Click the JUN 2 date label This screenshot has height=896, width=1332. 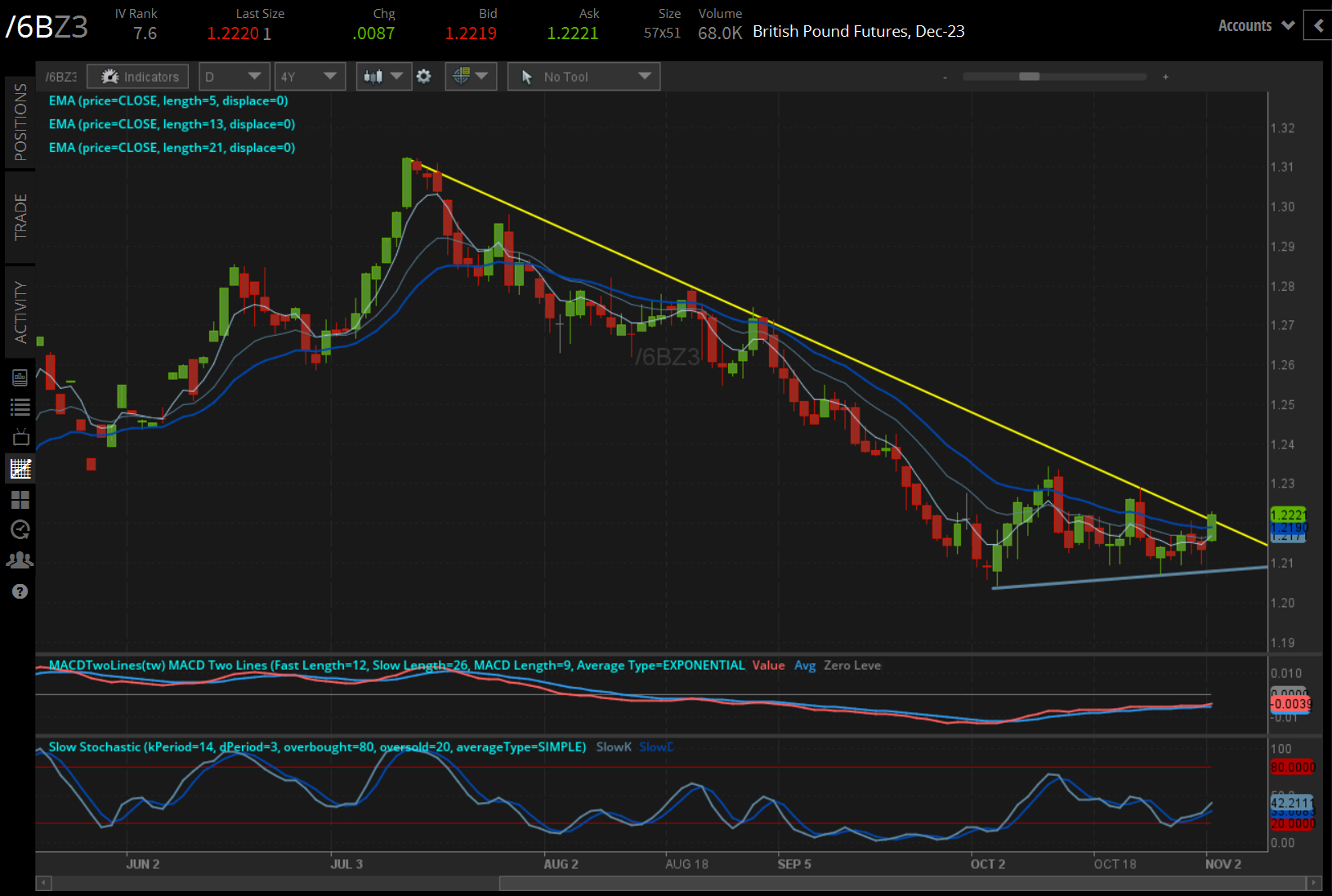pyautogui.click(x=143, y=864)
